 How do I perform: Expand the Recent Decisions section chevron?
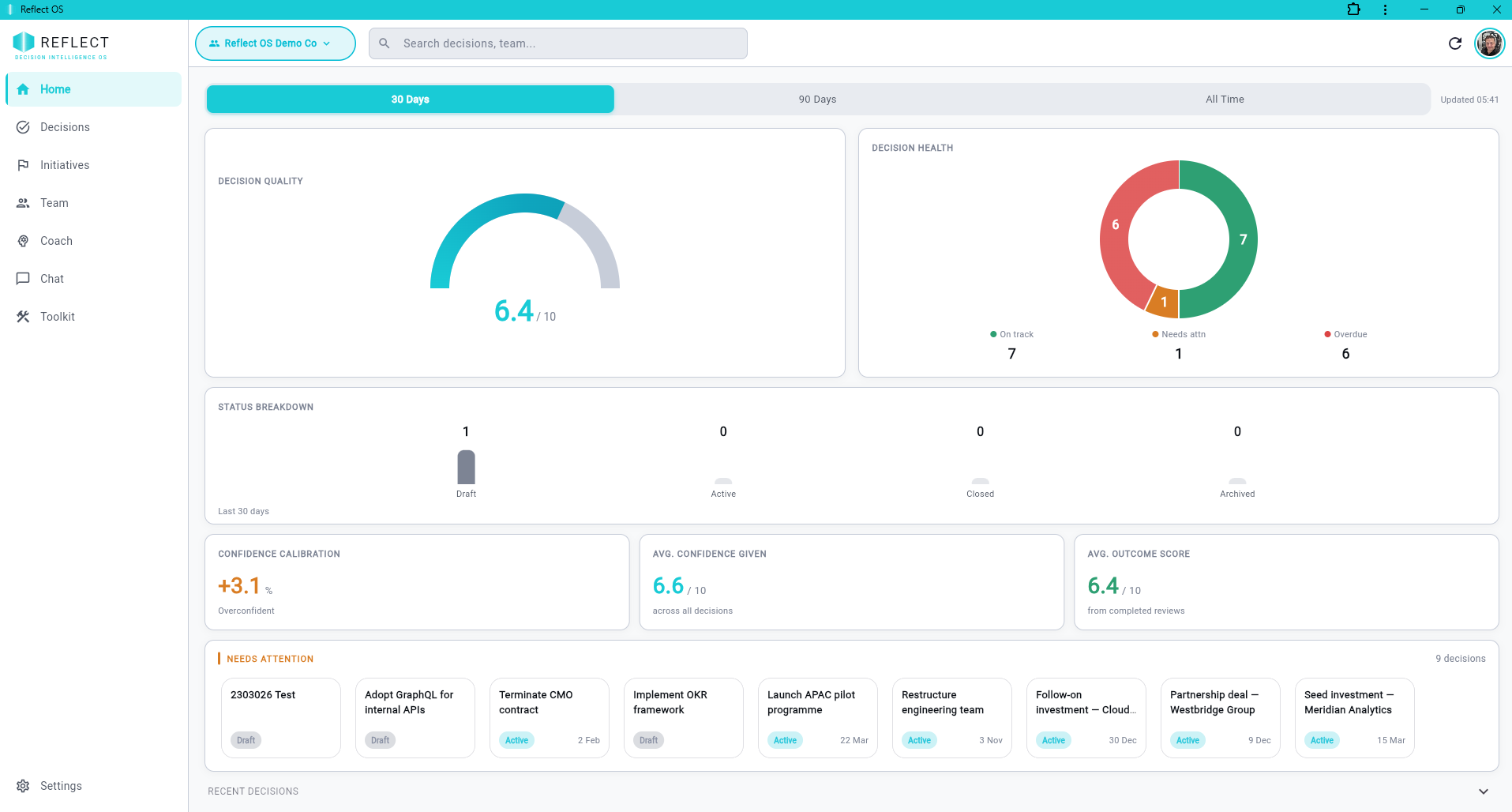(x=1484, y=791)
